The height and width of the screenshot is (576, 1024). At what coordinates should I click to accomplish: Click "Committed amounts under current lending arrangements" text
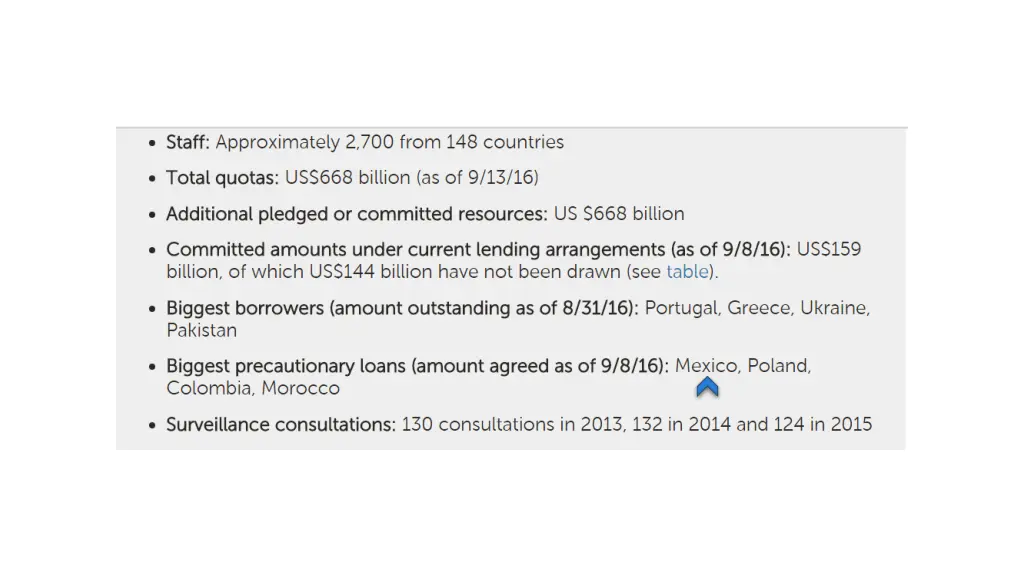click(415, 249)
